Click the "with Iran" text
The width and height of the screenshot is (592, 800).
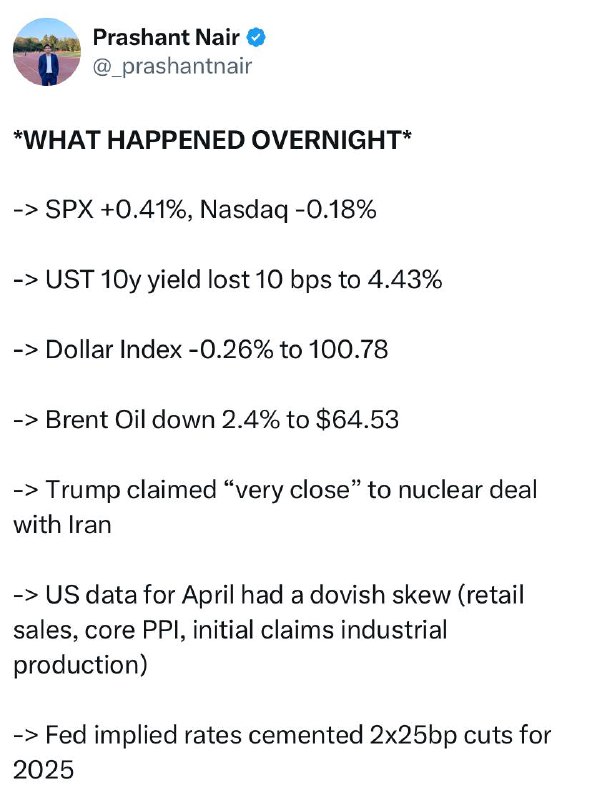(62, 525)
